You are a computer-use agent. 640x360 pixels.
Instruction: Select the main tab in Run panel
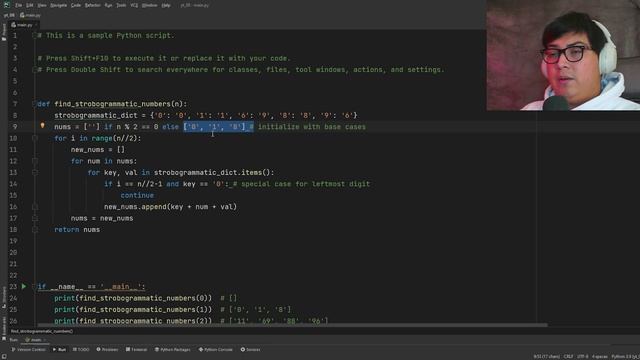point(36,340)
